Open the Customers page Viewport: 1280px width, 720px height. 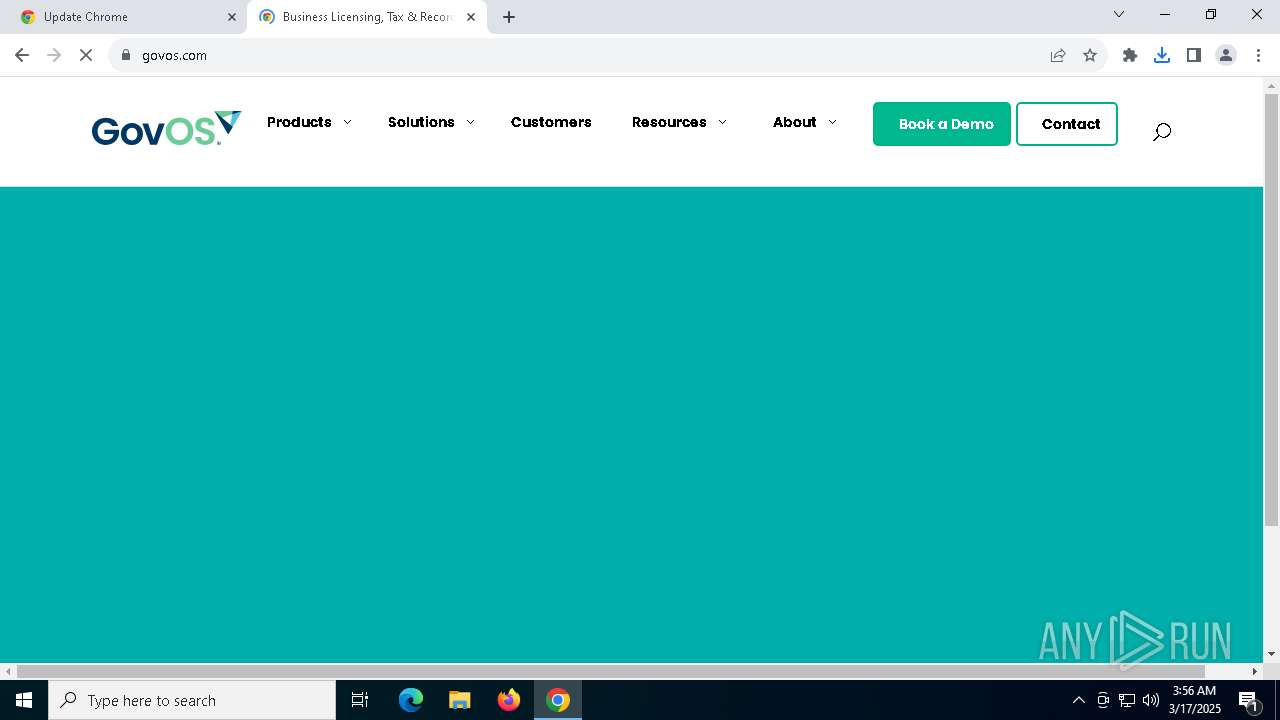(x=551, y=122)
